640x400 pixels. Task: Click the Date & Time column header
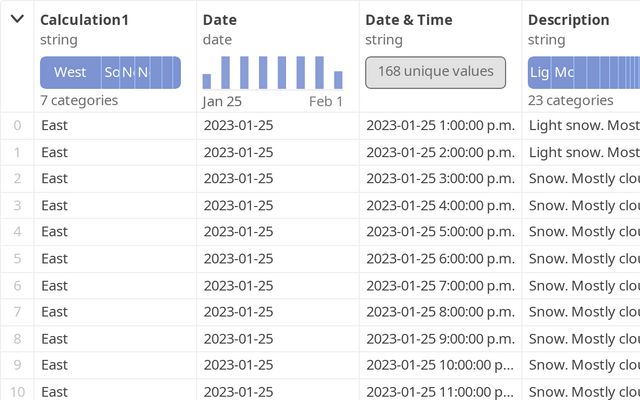point(409,20)
